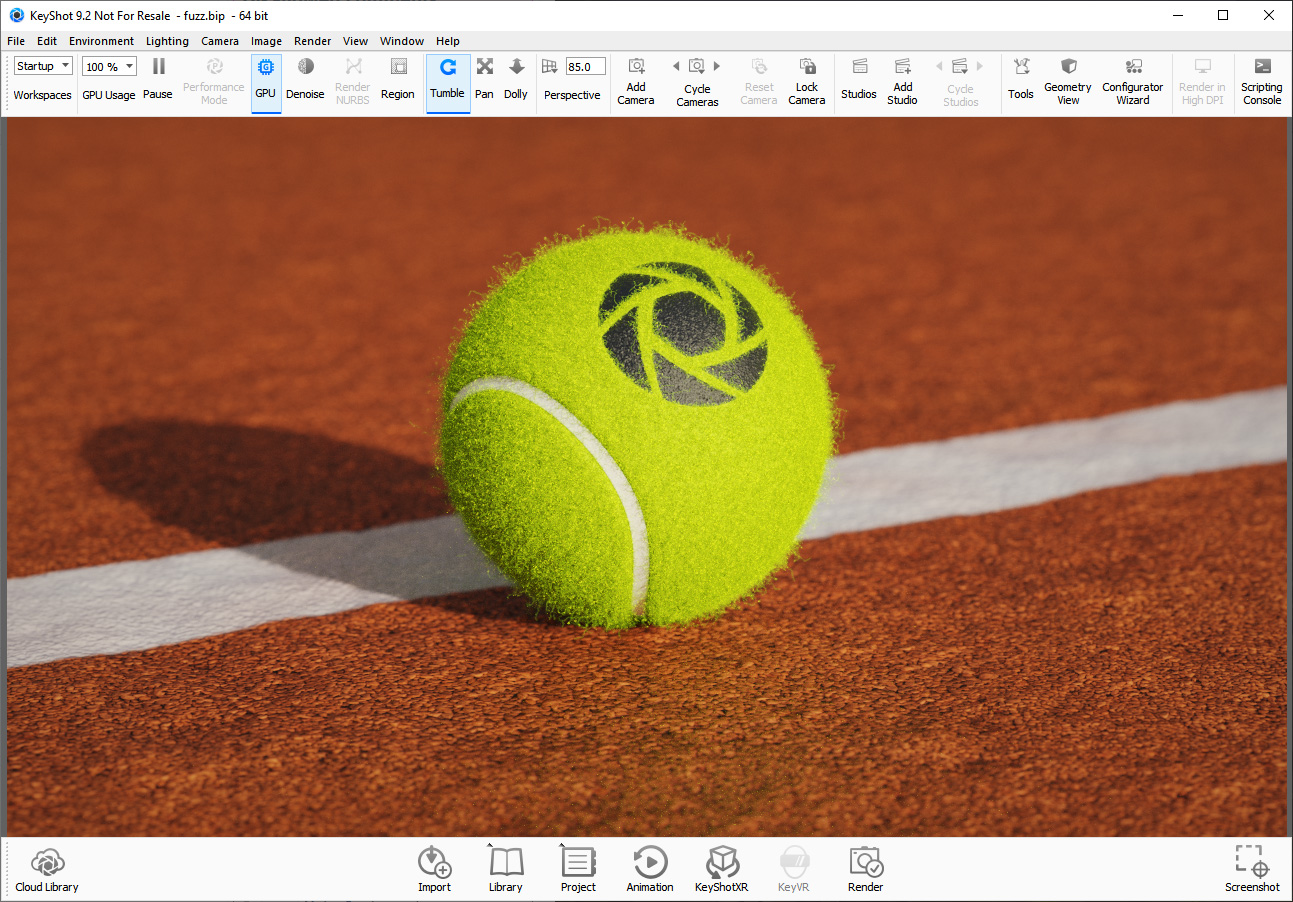Select the Dolly camera tool
This screenshot has width=1293, height=902.
click(x=516, y=80)
